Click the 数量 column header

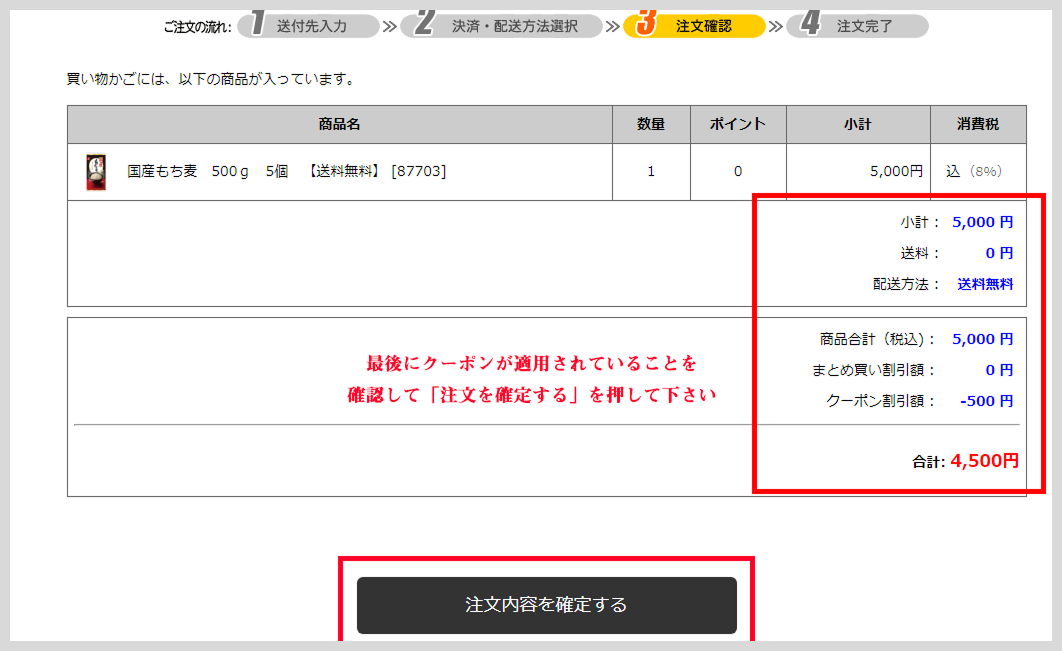point(651,125)
